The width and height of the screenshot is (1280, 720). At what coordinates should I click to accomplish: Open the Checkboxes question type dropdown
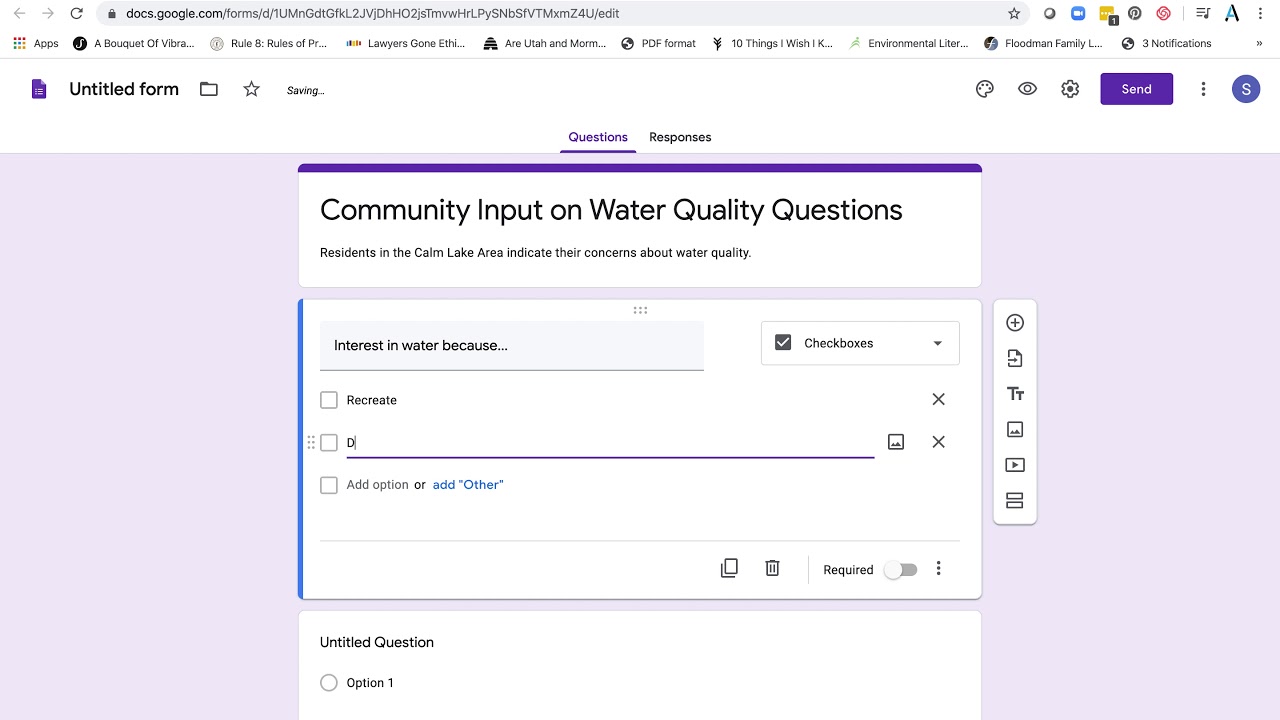860,343
